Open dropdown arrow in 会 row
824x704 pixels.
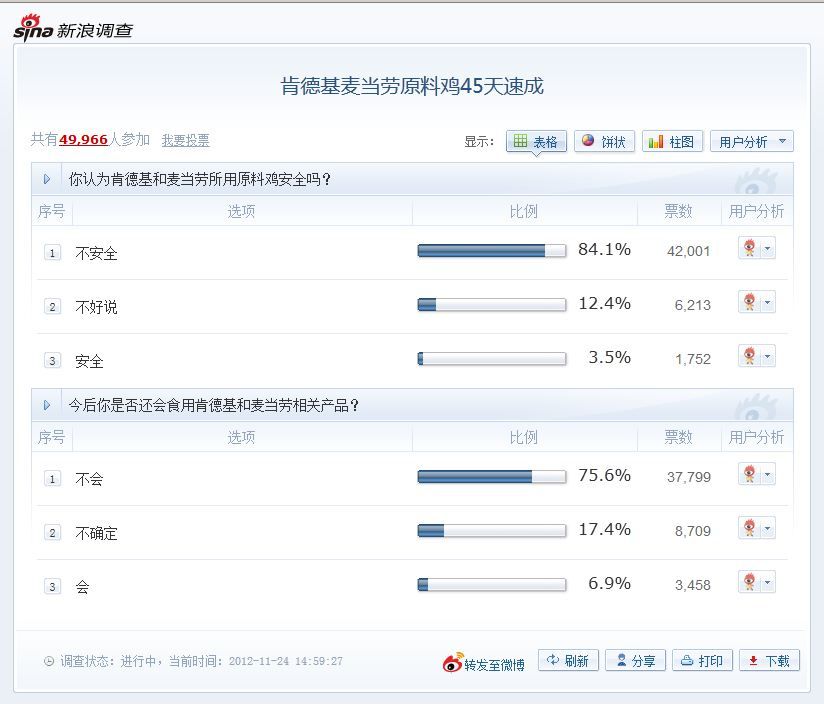[x=768, y=582]
